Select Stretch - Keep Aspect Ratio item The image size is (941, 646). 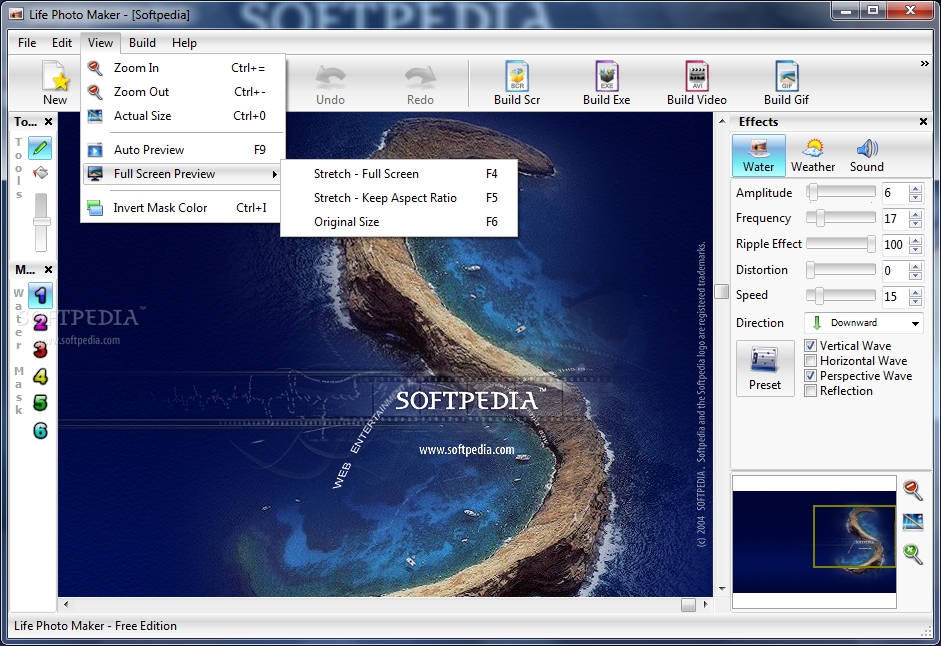click(399, 198)
